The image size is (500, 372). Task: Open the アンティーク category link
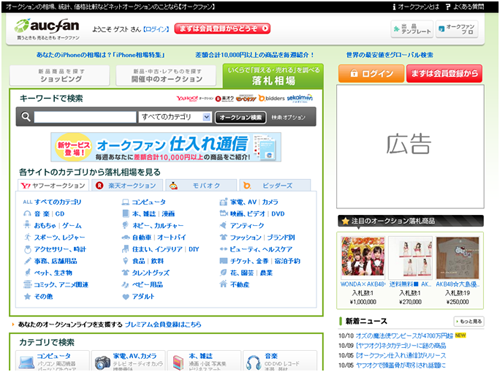click(x=247, y=225)
